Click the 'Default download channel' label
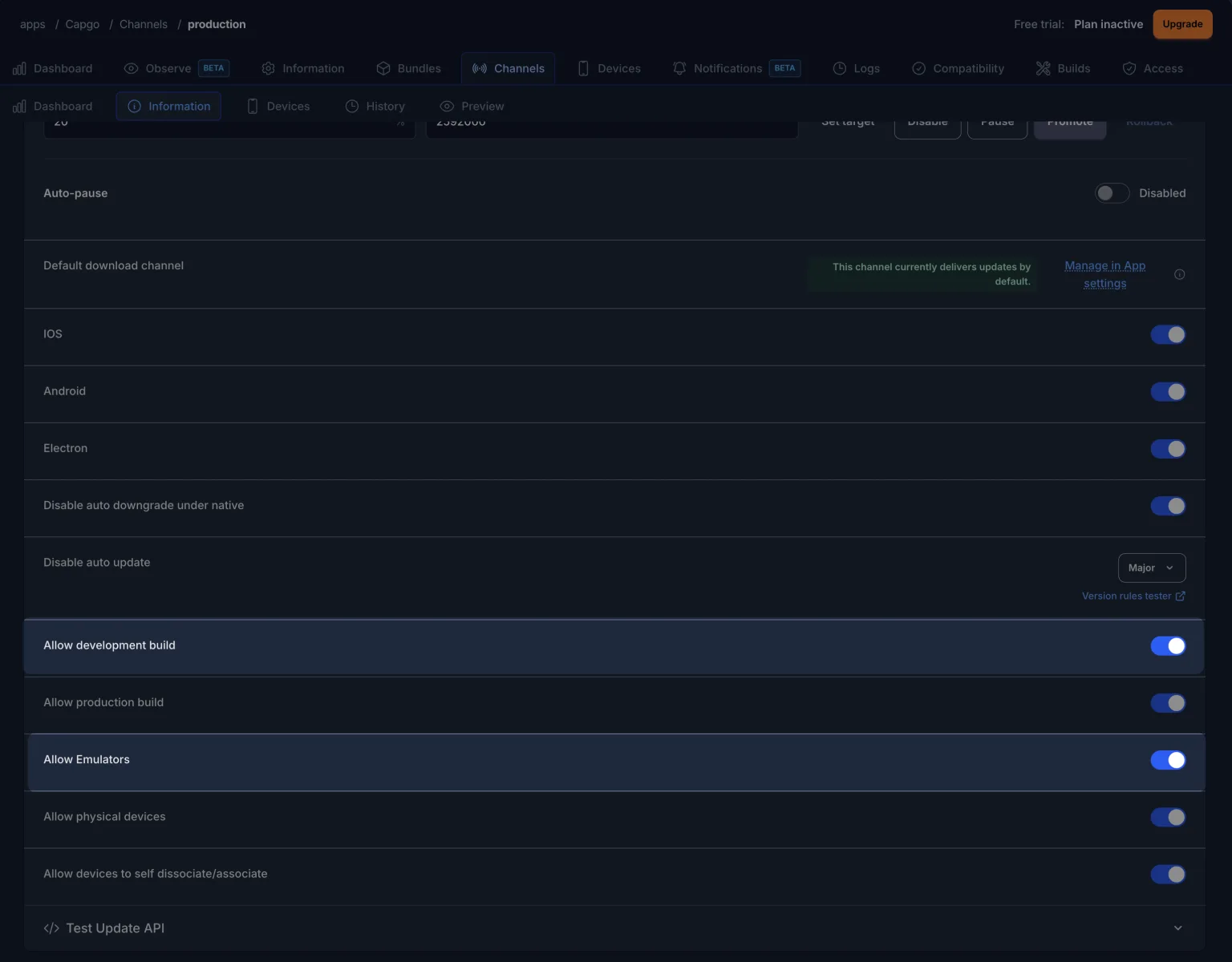The height and width of the screenshot is (962, 1232). click(x=113, y=265)
